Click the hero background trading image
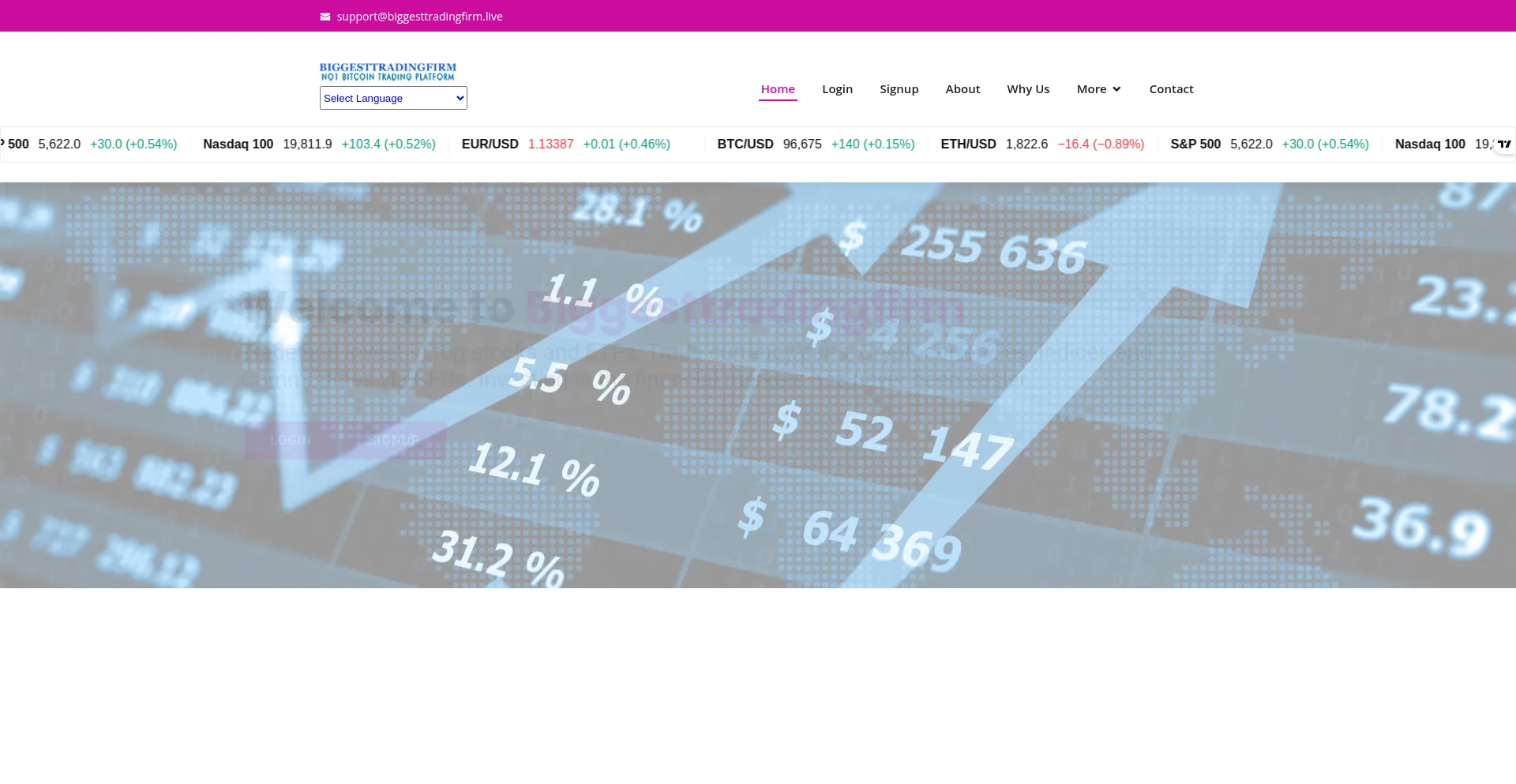Viewport: 1516px width, 784px height. click(758, 384)
